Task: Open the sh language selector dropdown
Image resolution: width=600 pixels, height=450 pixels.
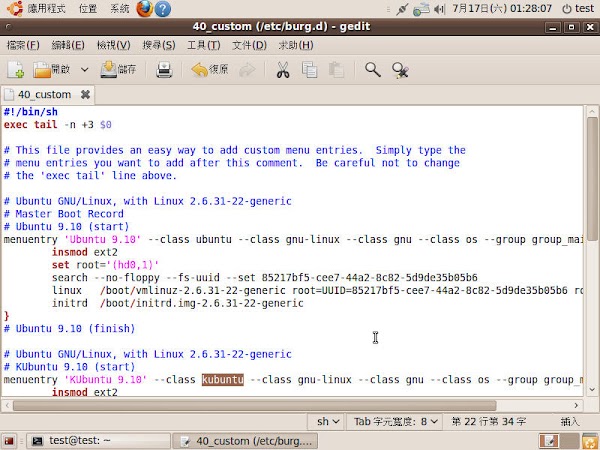Action: click(x=328, y=422)
